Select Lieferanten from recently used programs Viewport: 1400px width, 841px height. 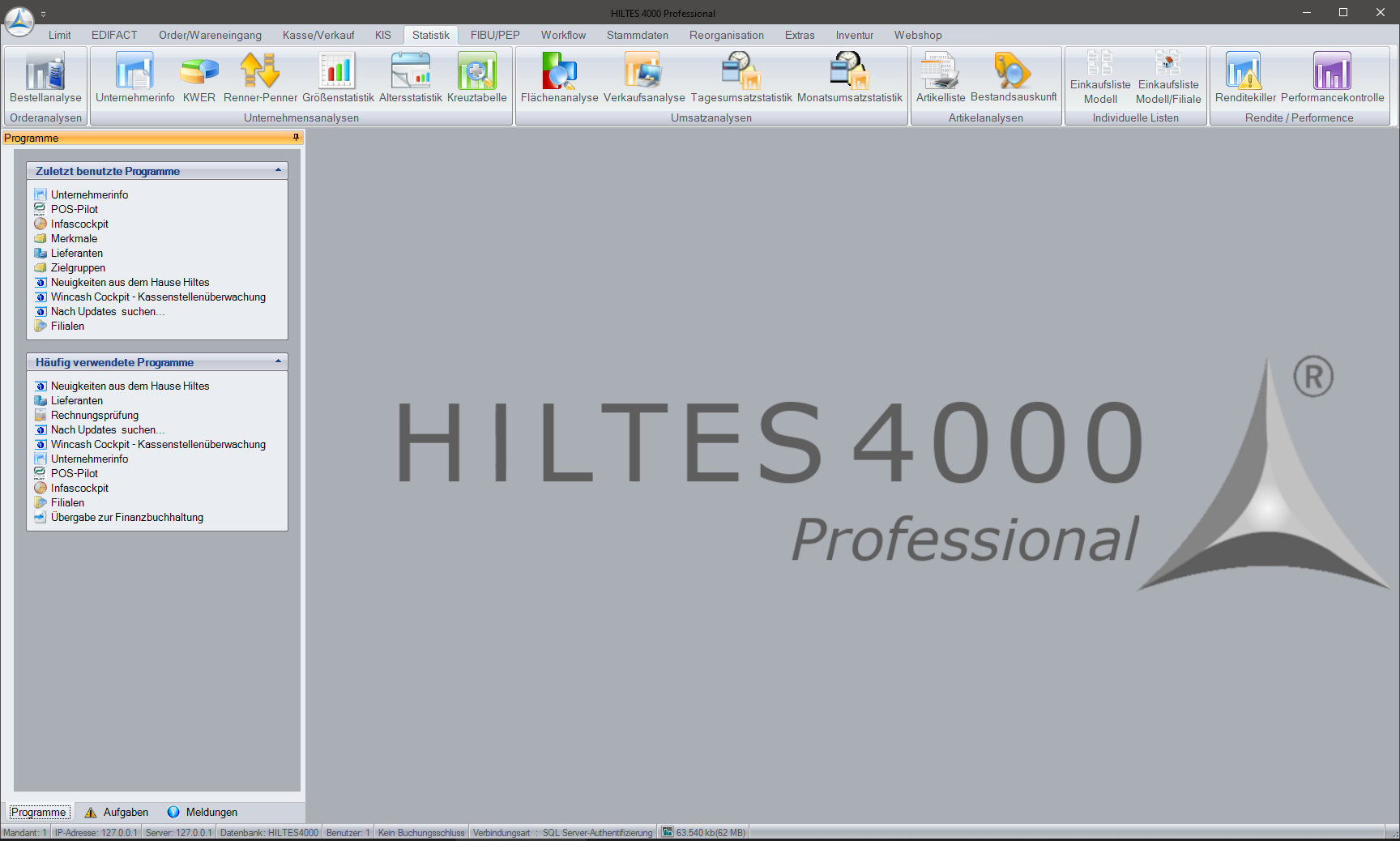click(x=77, y=253)
